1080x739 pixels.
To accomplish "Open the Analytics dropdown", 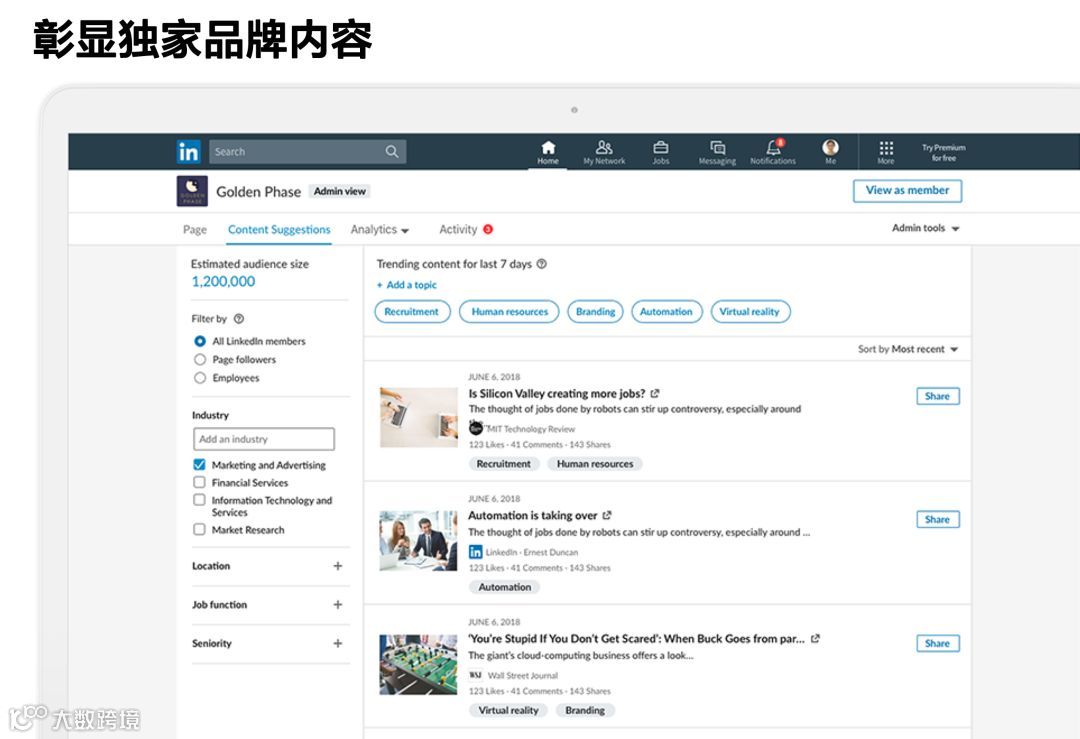I will (x=380, y=229).
